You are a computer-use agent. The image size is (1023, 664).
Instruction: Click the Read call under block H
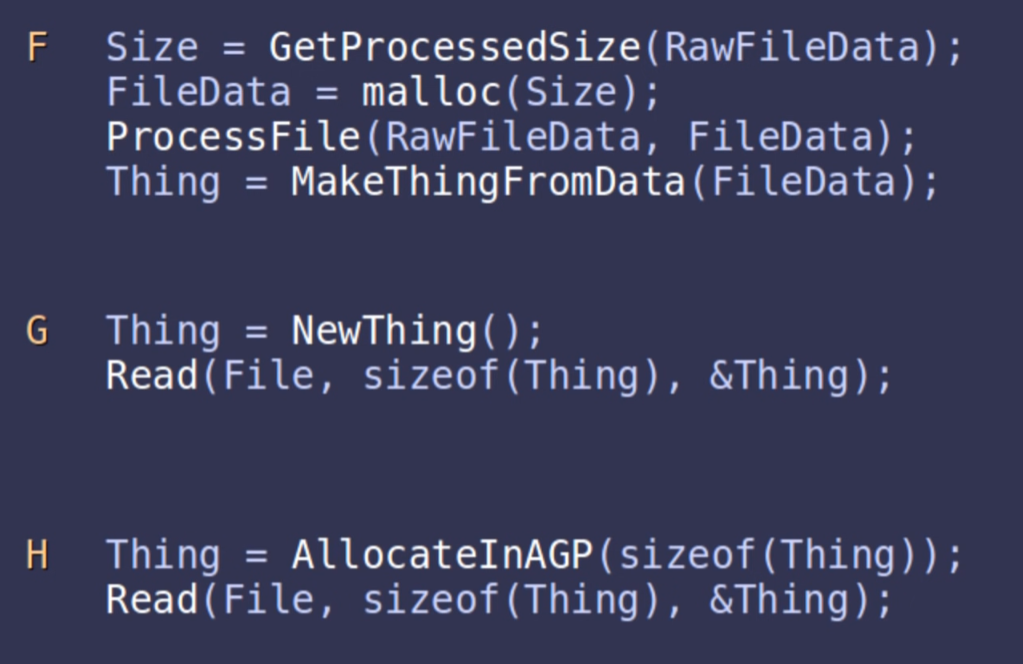(153, 600)
